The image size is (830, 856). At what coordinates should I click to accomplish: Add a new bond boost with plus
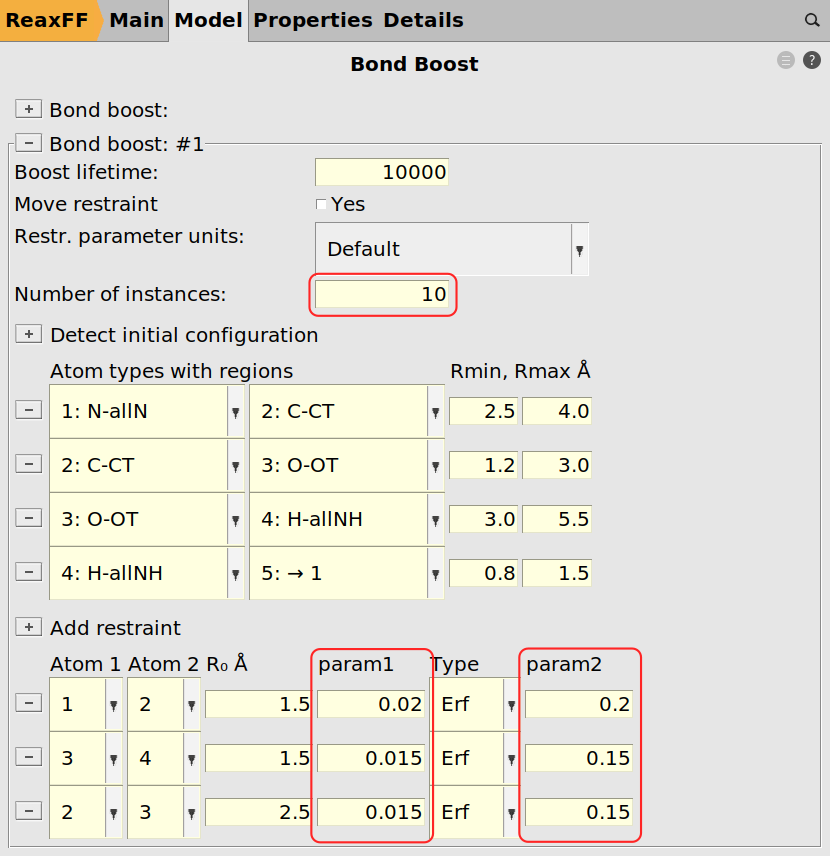tap(28, 109)
